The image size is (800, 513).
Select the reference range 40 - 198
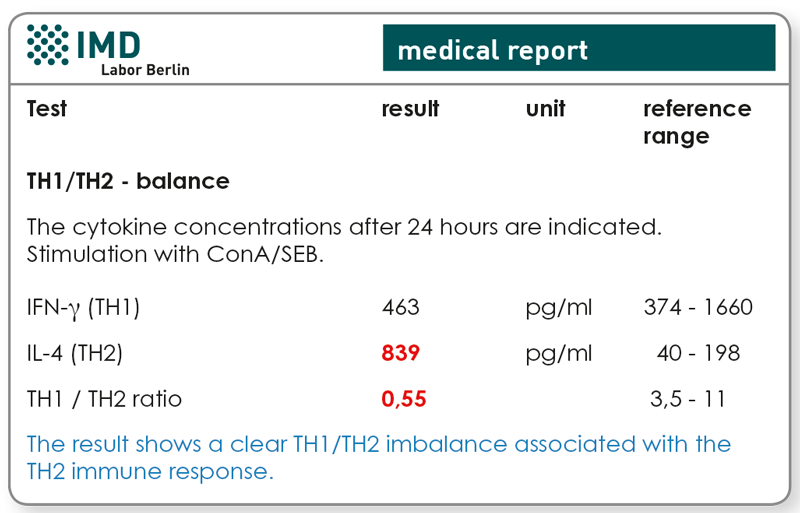(698, 353)
